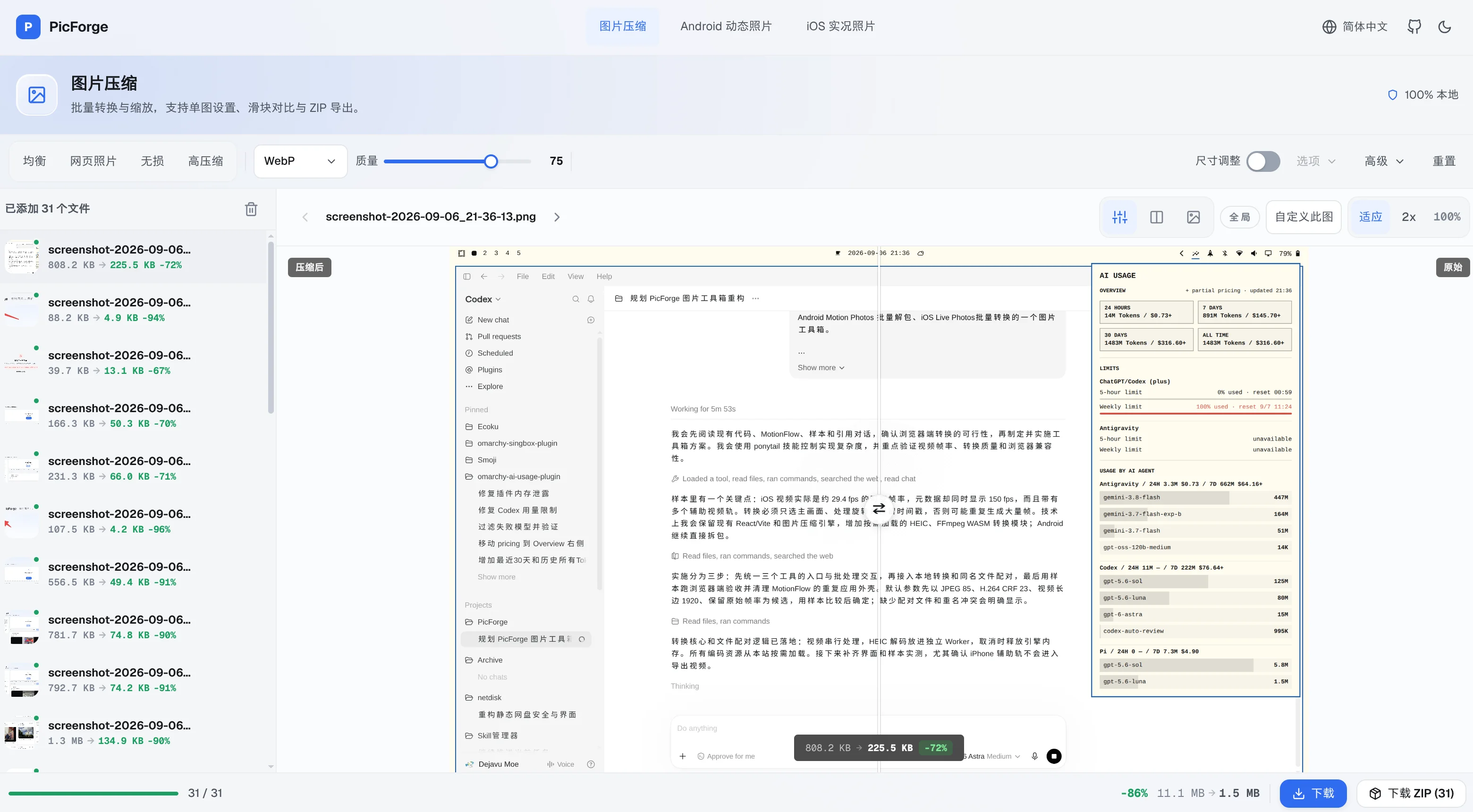Click the blue 下载 button
The image size is (1473, 812).
1313,793
